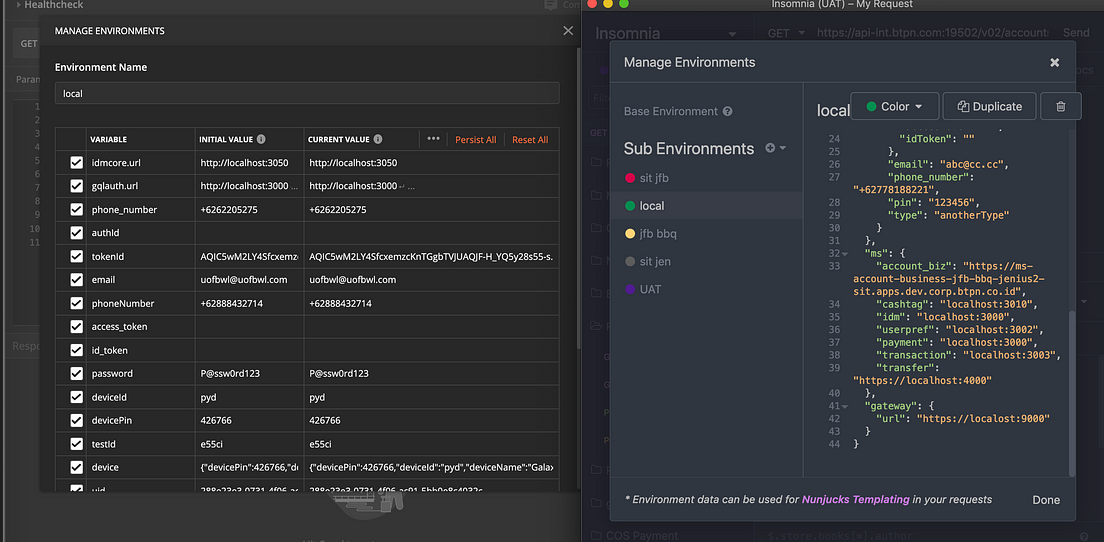
Task: Click the red dot of sit jfb
Action: coord(630,178)
